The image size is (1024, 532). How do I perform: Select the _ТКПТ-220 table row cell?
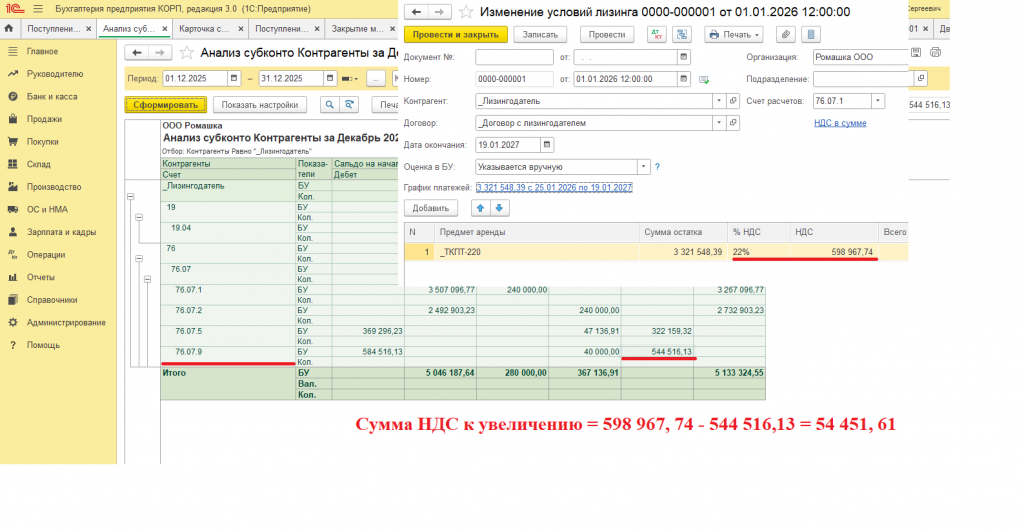tap(536, 252)
